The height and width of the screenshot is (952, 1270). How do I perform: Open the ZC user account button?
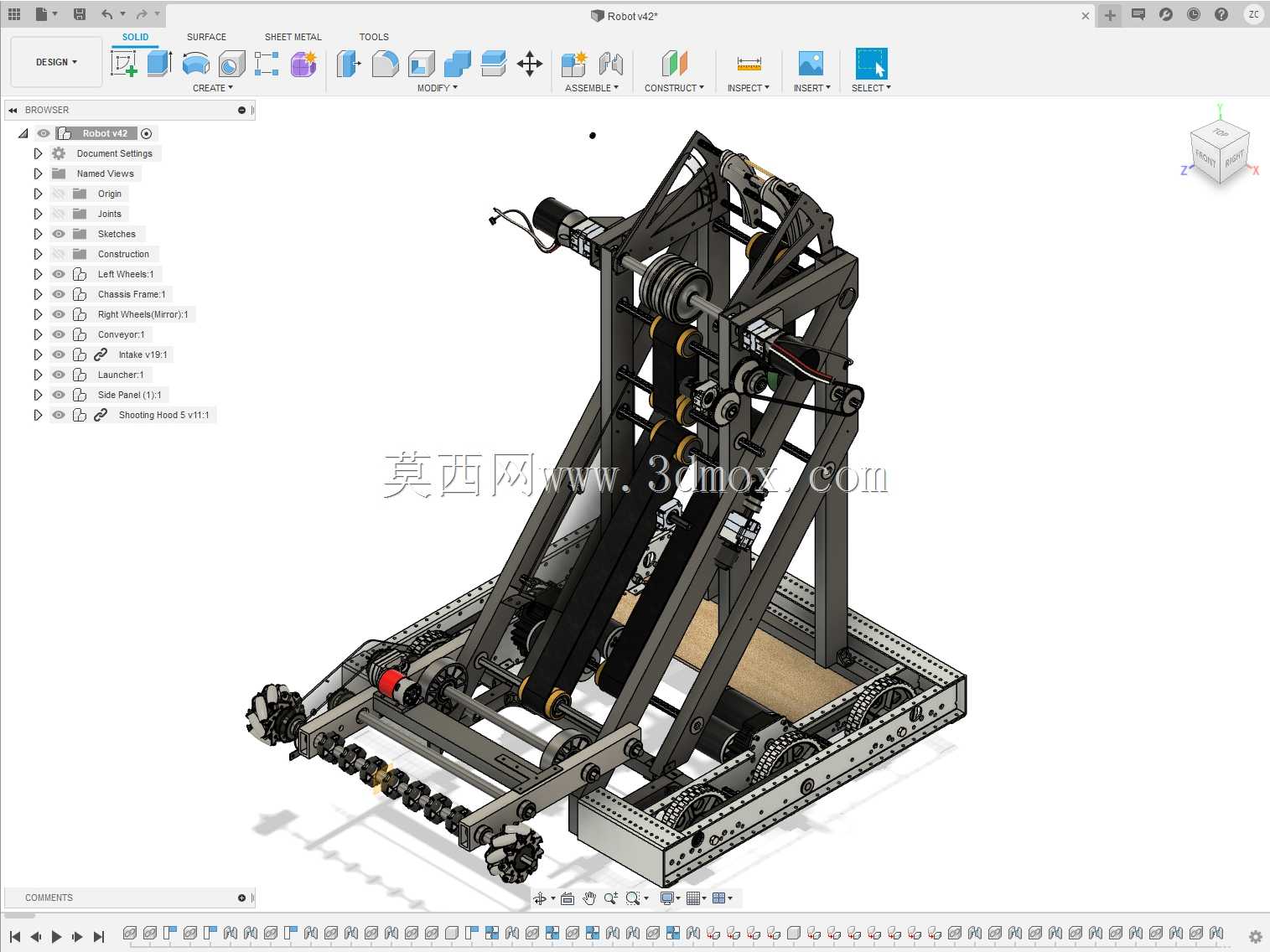pos(1254,14)
